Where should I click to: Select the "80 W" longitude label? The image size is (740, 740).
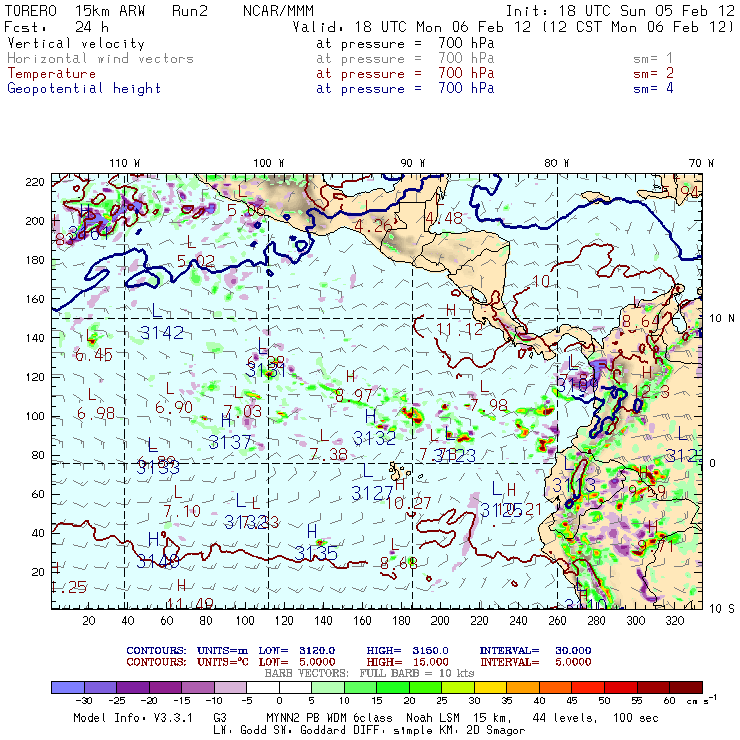pyautogui.click(x=557, y=163)
